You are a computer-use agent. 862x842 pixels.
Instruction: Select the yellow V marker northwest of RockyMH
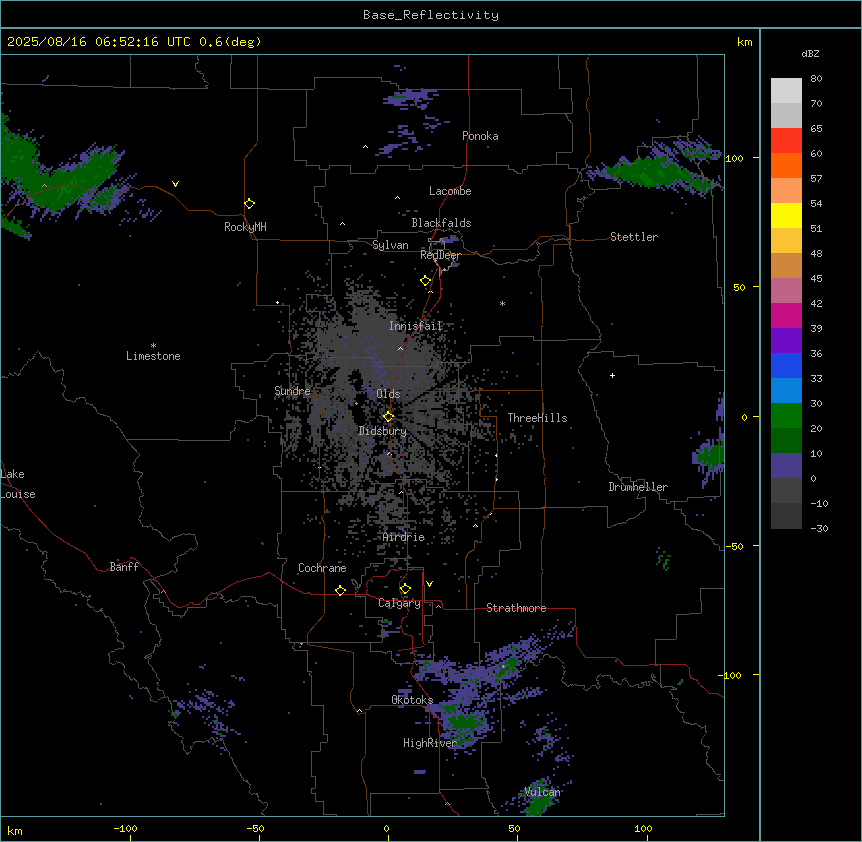(175, 184)
